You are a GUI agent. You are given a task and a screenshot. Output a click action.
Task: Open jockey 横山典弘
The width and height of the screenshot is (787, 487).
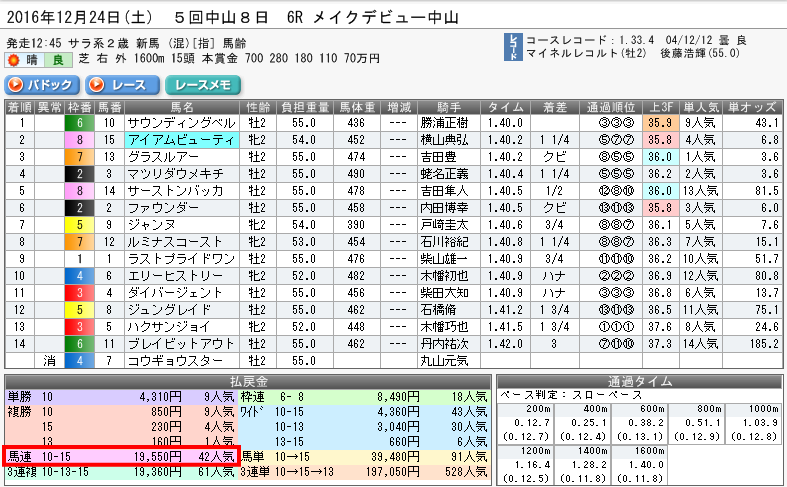tap(444, 140)
